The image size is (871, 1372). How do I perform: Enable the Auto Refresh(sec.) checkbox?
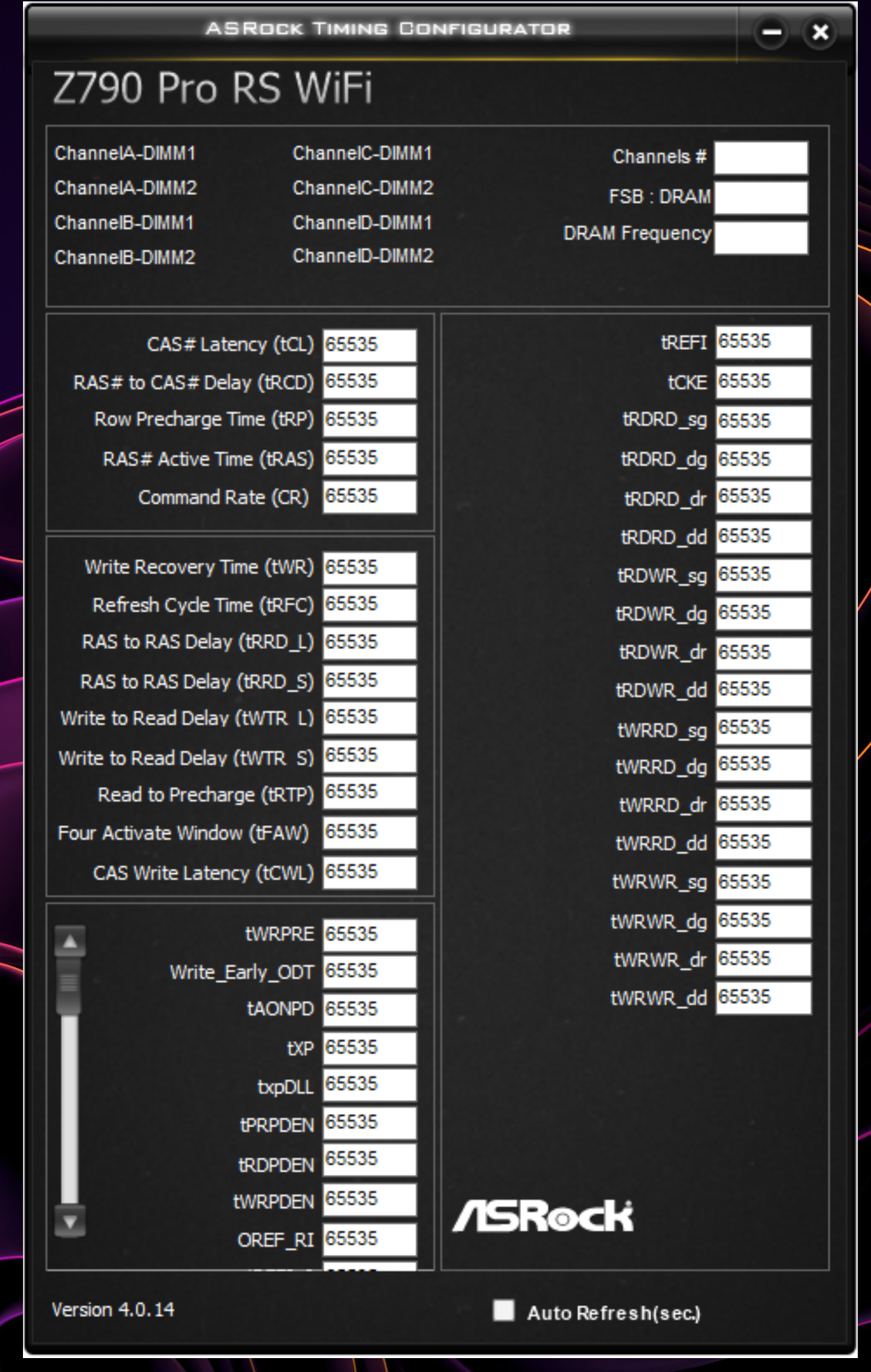click(x=503, y=1310)
